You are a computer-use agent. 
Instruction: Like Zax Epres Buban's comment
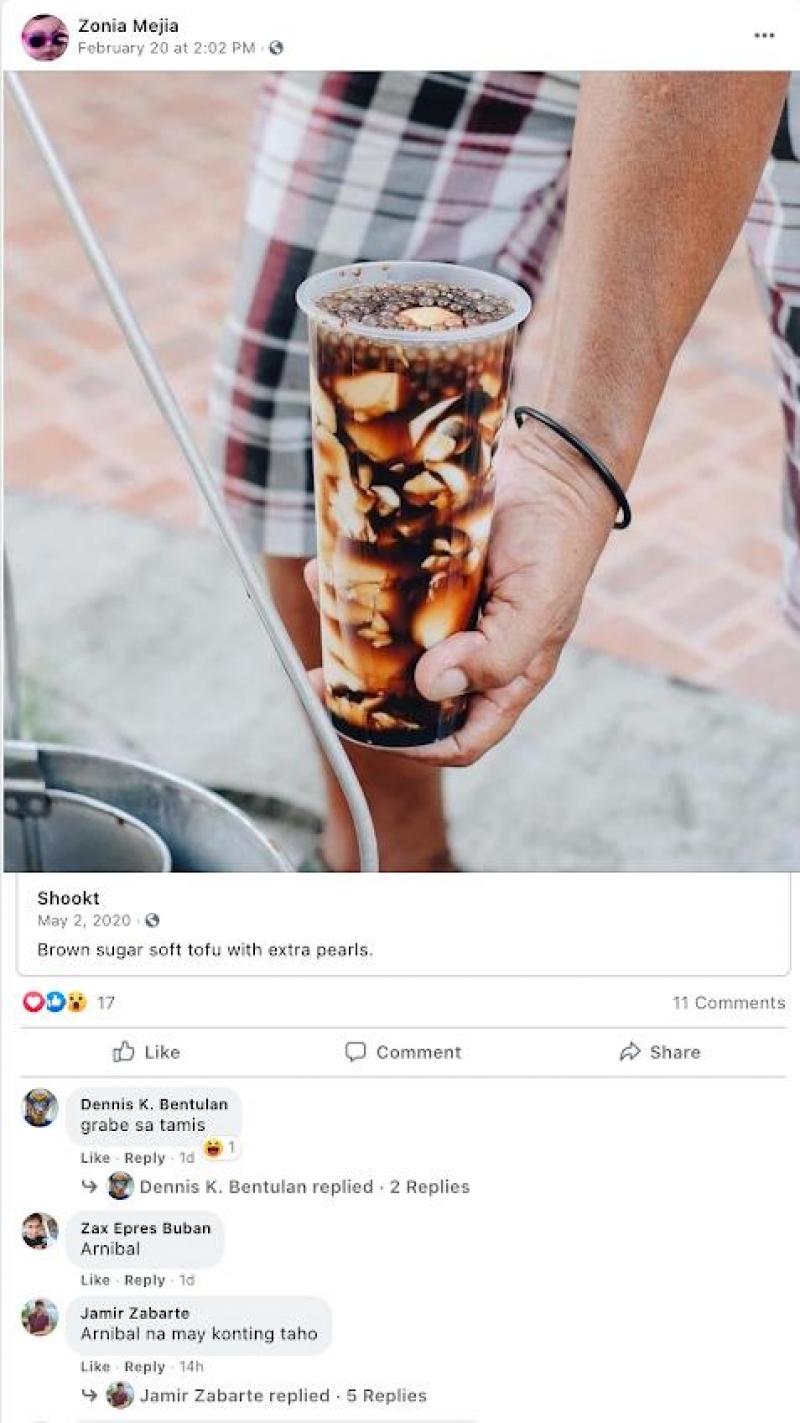[x=95, y=1280]
